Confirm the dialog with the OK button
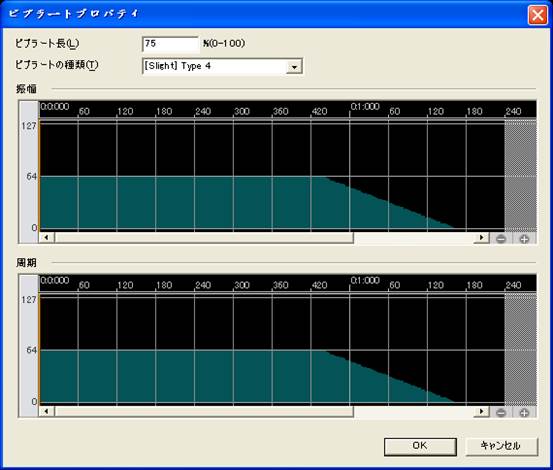The width and height of the screenshot is (553, 470). coord(420,446)
